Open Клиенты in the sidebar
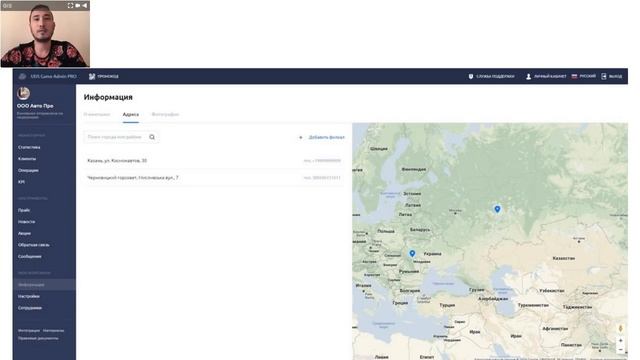Viewport: 640px width, 360px height. point(27,159)
